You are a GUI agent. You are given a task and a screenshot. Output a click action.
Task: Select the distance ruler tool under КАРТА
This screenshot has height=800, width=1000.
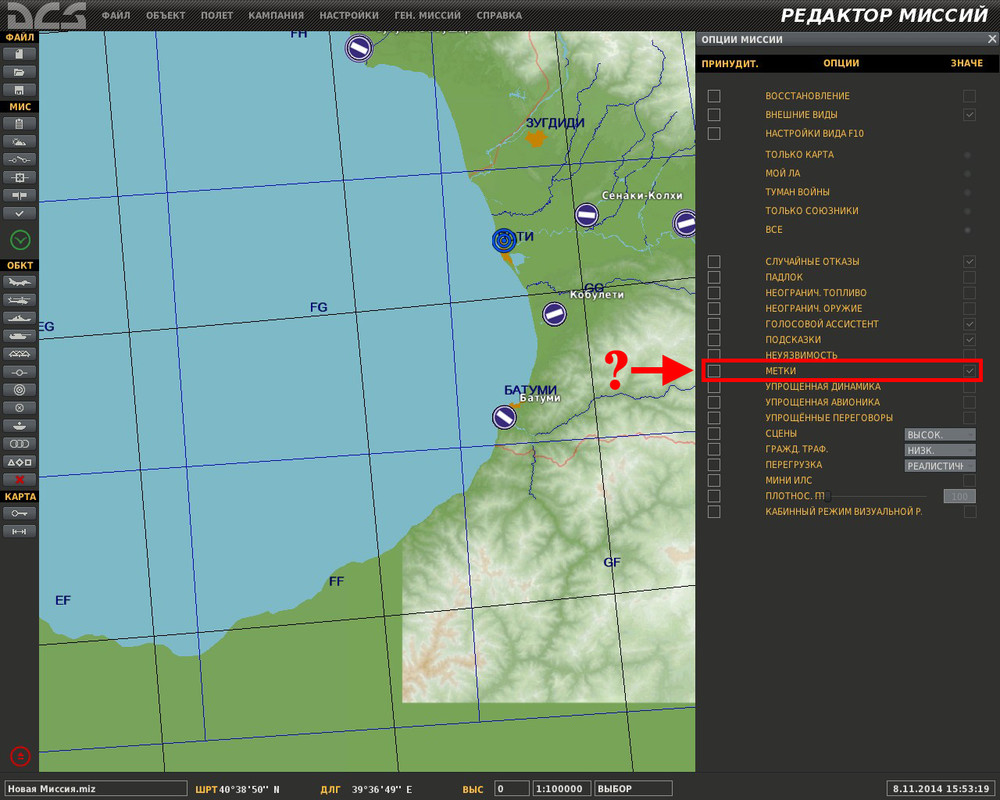point(19,531)
